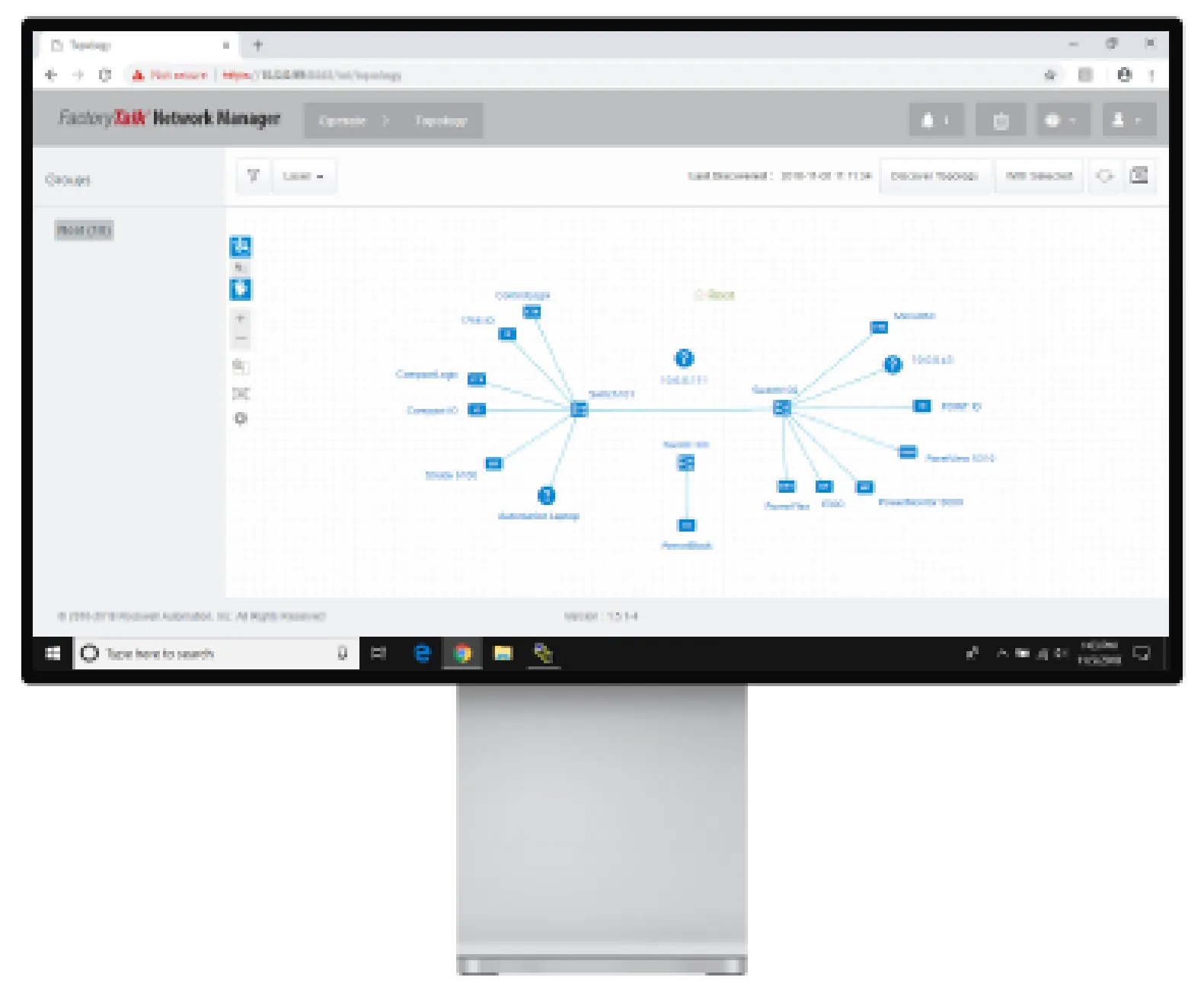Select the POINT IO device node
This screenshot has height=1006, width=1204.
[922, 406]
